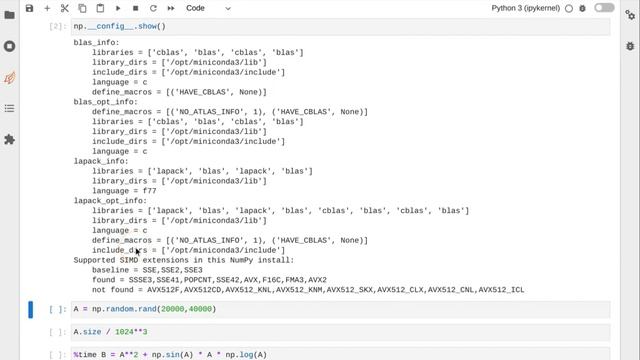Click the 'Supported SIMD extensions' output line
The width and height of the screenshot is (640, 360).
pos(184,260)
